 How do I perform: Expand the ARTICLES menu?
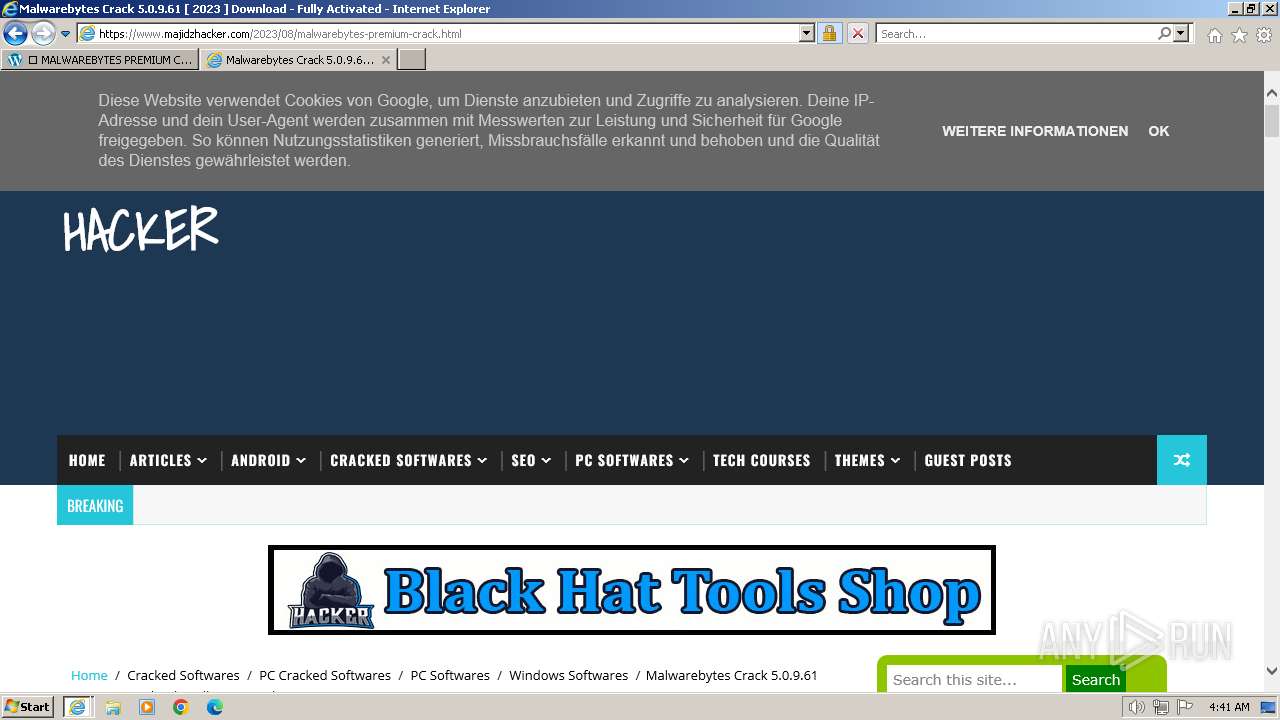(x=168, y=460)
